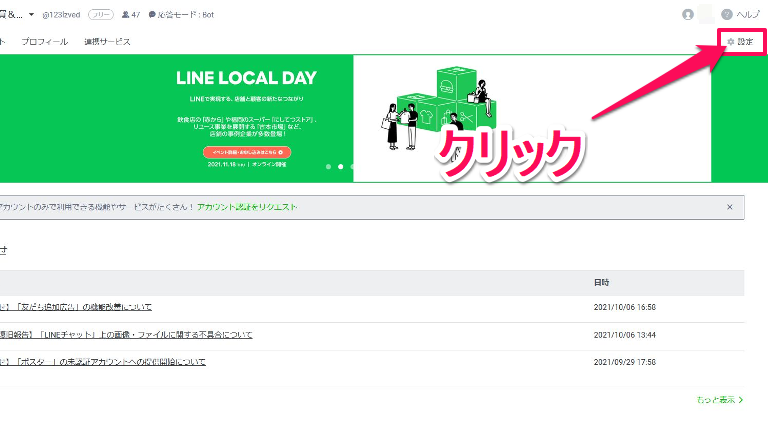768x432 pixels.
Task: Expand the account name dropdown arrow
Action: pyautogui.click(x=31, y=15)
